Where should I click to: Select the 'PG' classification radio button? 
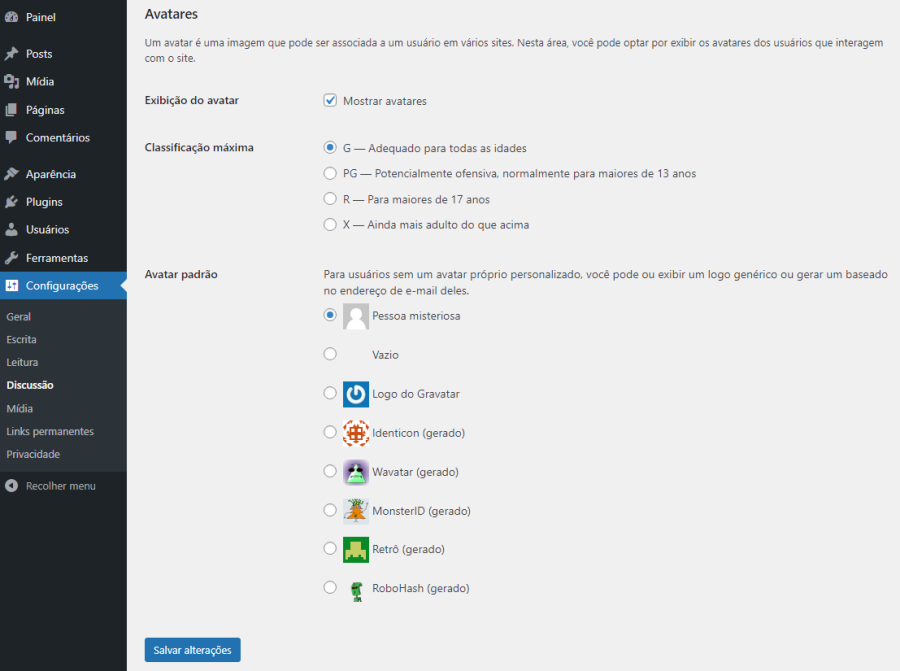[x=330, y=172]
